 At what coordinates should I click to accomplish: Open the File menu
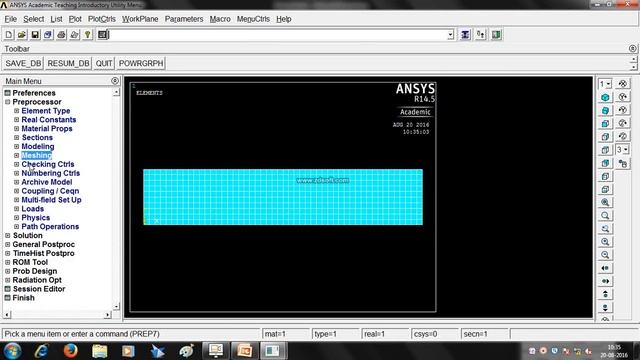[x=11, y=19]
